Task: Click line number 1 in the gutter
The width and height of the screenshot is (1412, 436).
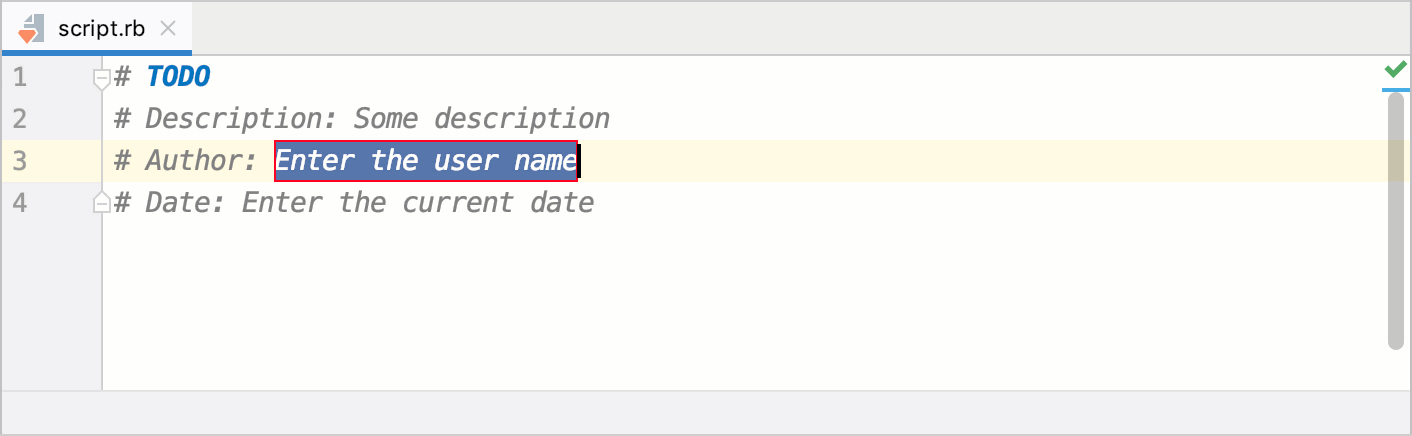Action: [x=20, y=77]
